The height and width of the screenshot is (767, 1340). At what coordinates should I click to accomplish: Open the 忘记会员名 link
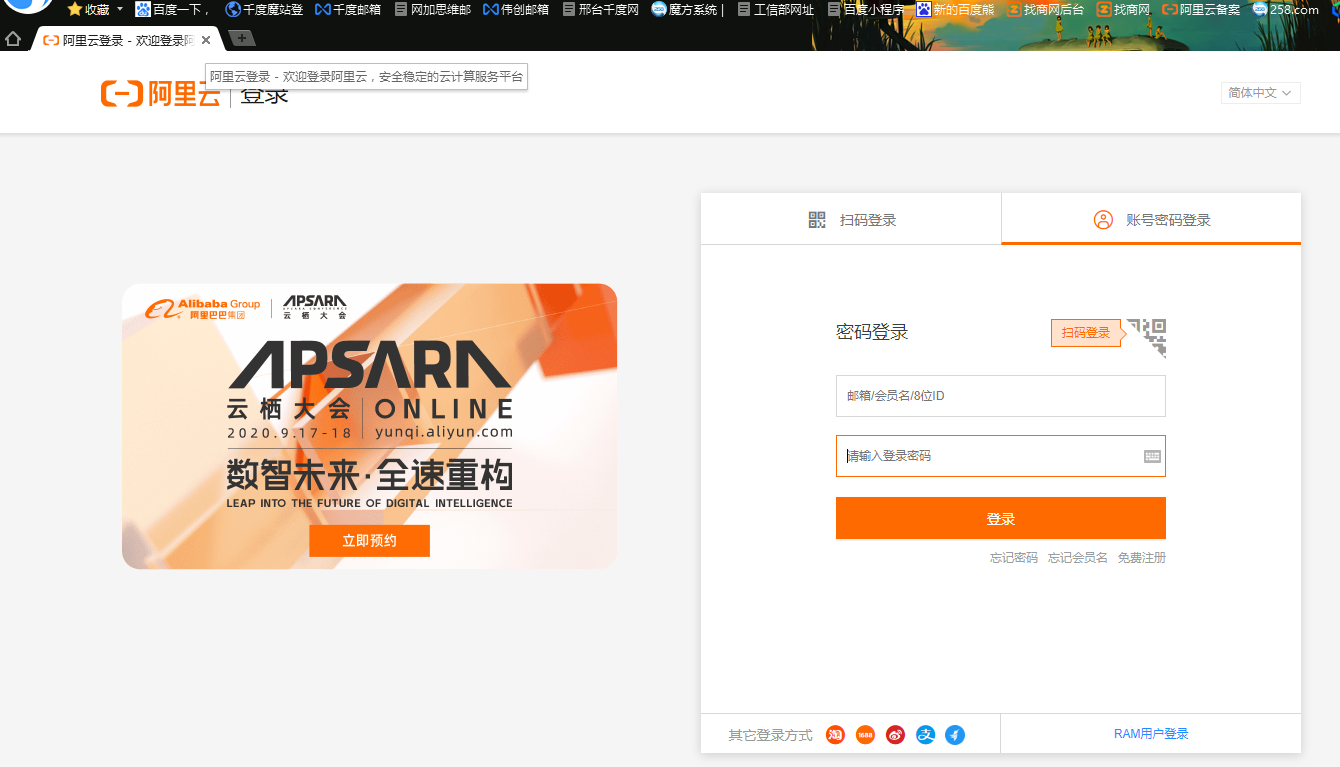(x=1078, y=558)
